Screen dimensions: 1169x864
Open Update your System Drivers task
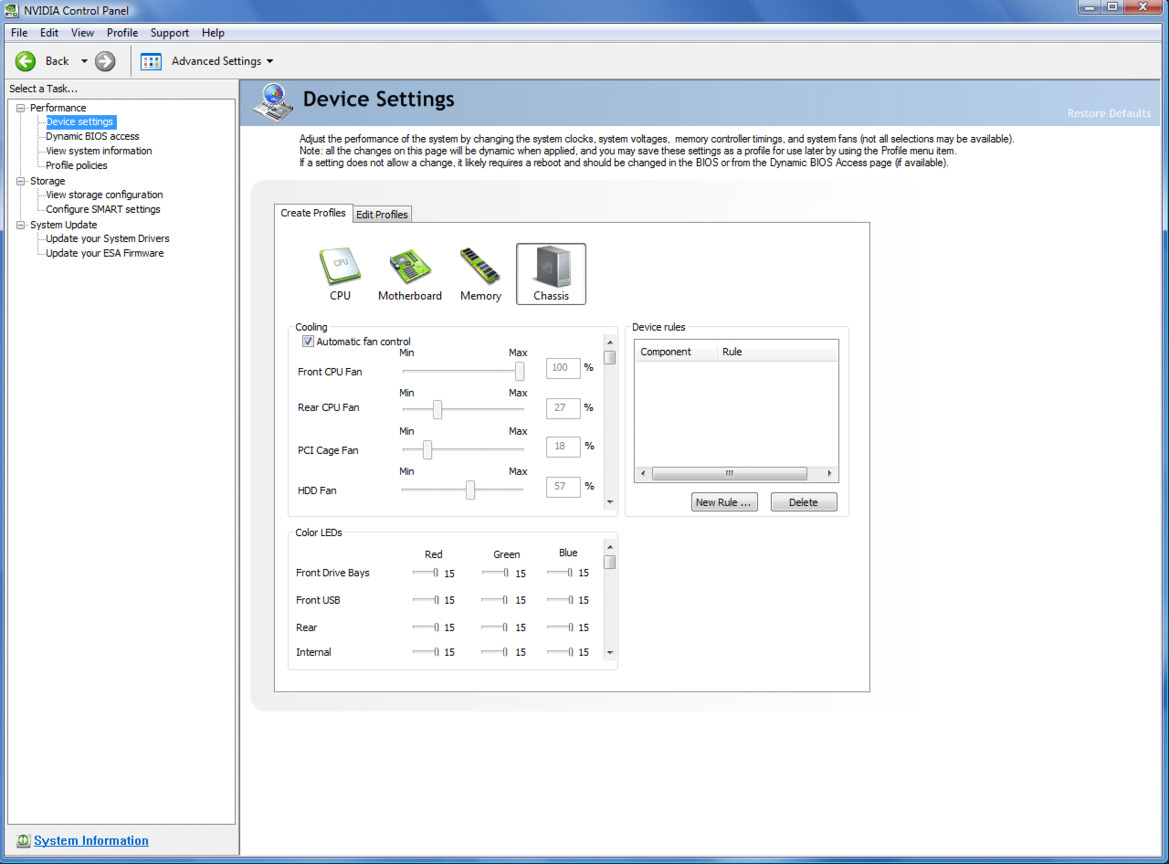pos(107,239)
